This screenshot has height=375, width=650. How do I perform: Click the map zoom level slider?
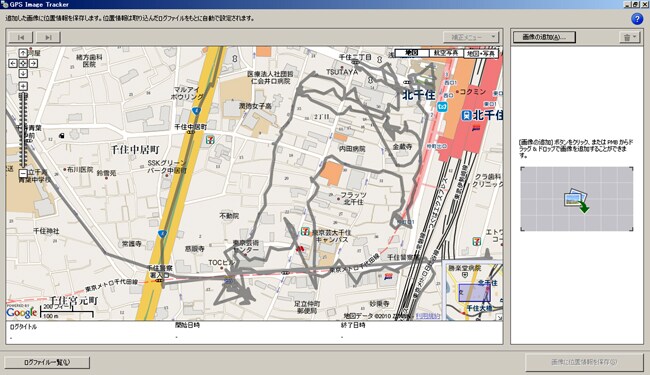23,130
